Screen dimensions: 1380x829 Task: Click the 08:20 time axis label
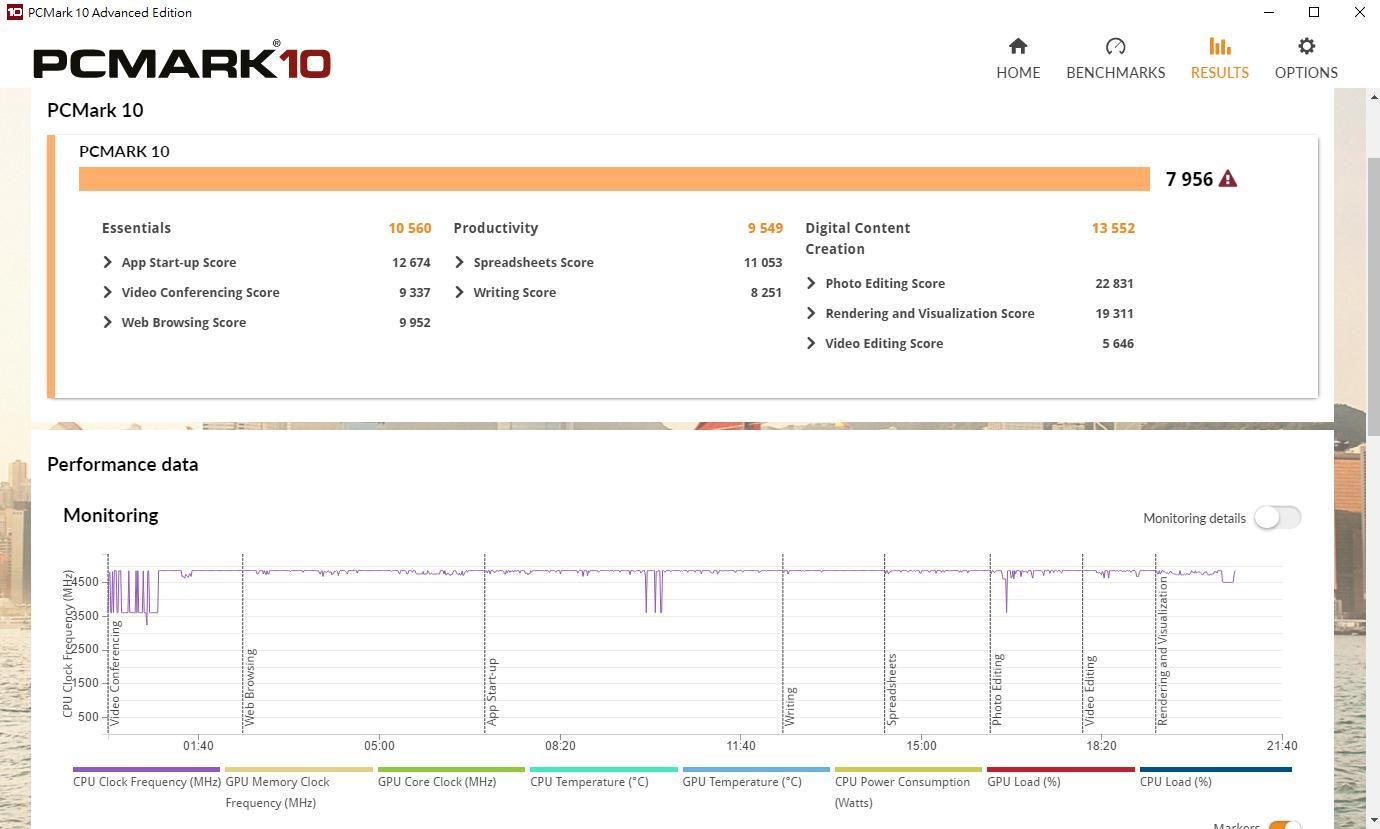click(x=560, y=746)
